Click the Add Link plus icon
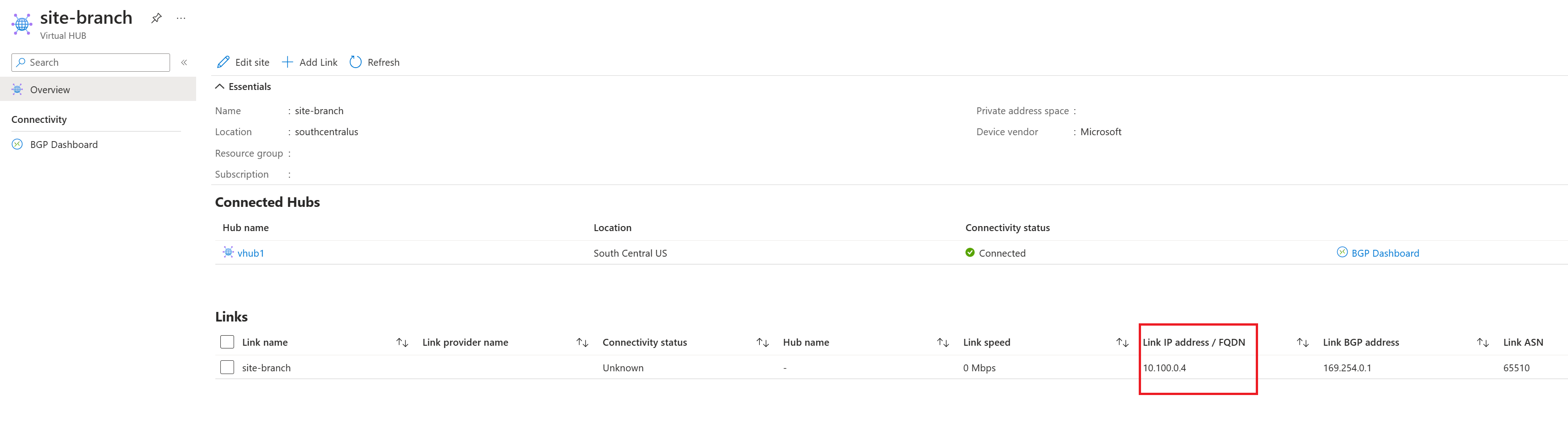The height and width of the screenshot is (427, 1568). pyautogui.click(x=287, y=62)
